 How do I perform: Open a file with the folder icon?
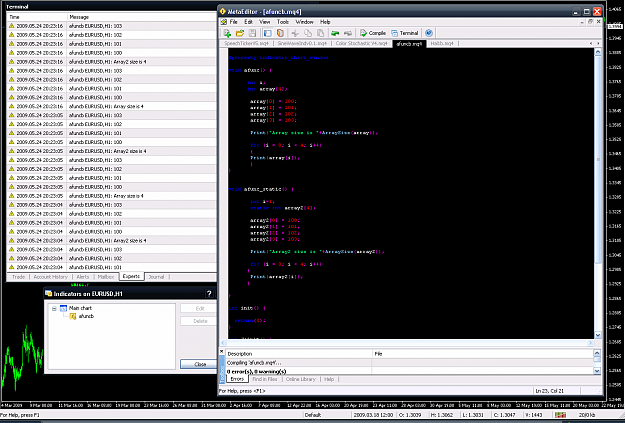pos(240,33)
